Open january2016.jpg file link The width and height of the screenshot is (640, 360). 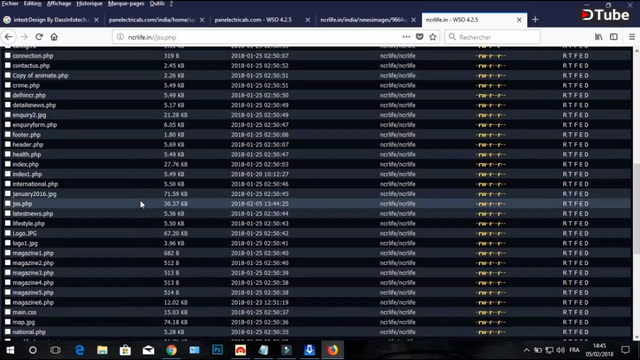click(34, 194)
